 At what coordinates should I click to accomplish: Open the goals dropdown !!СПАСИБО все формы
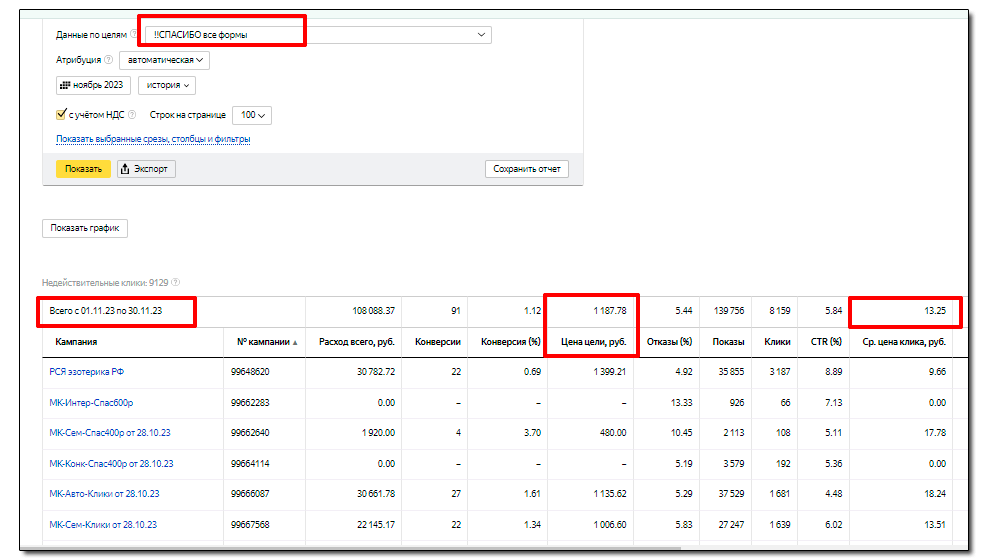coord(316,35)
